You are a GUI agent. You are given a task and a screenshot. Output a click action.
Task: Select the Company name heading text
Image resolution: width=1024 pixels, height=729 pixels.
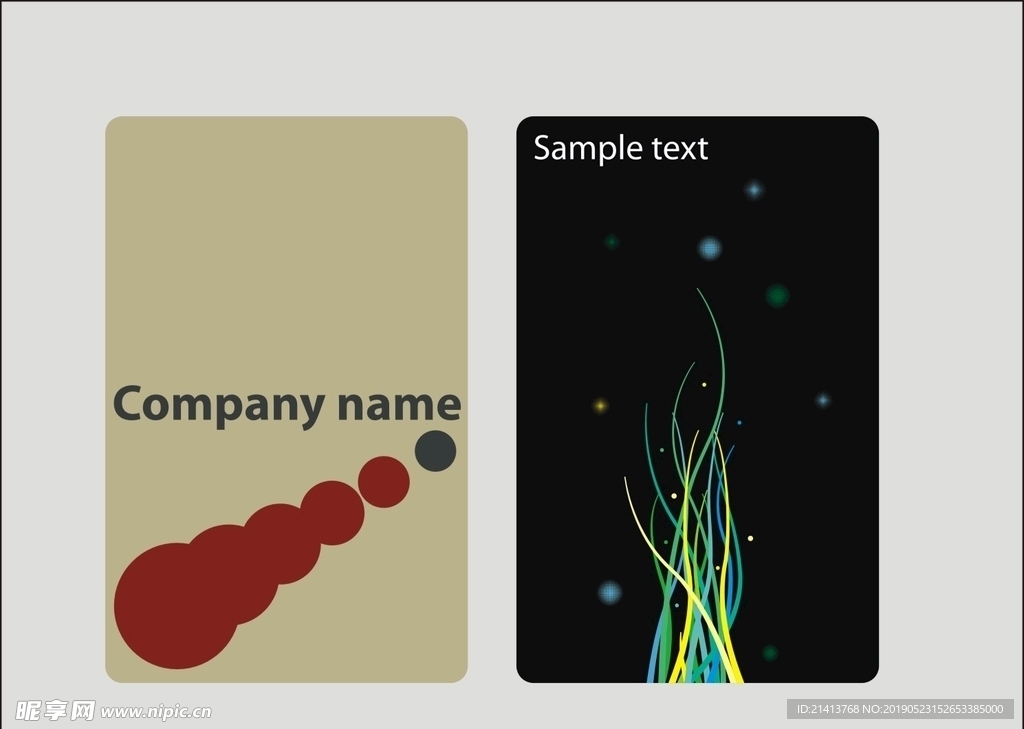[287, 405]
